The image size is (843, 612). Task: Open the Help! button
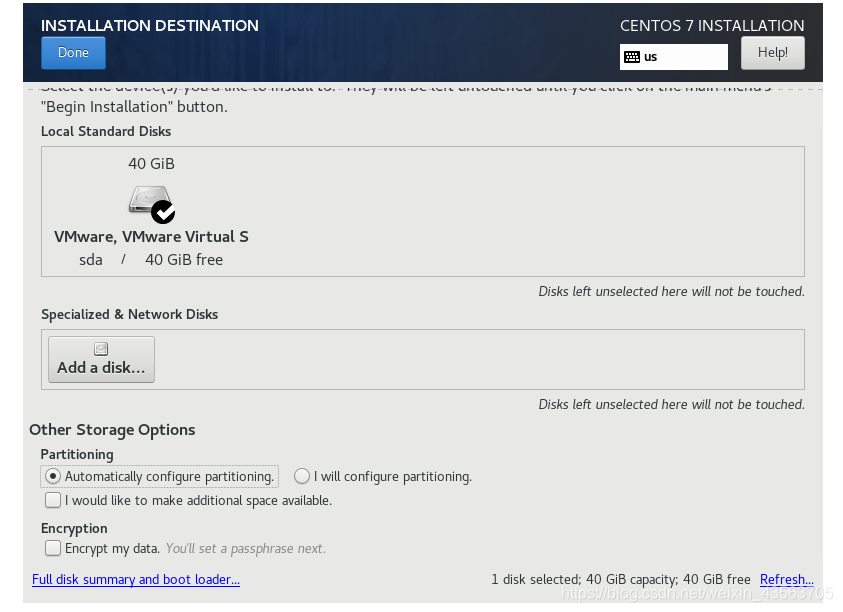coord(773,53)
